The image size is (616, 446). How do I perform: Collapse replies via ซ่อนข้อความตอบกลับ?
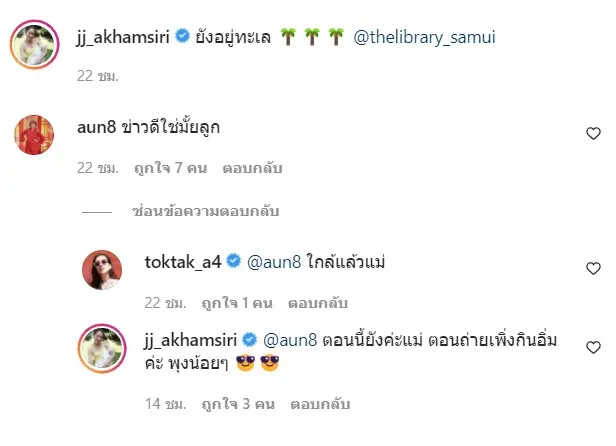(x=205, y=211)
